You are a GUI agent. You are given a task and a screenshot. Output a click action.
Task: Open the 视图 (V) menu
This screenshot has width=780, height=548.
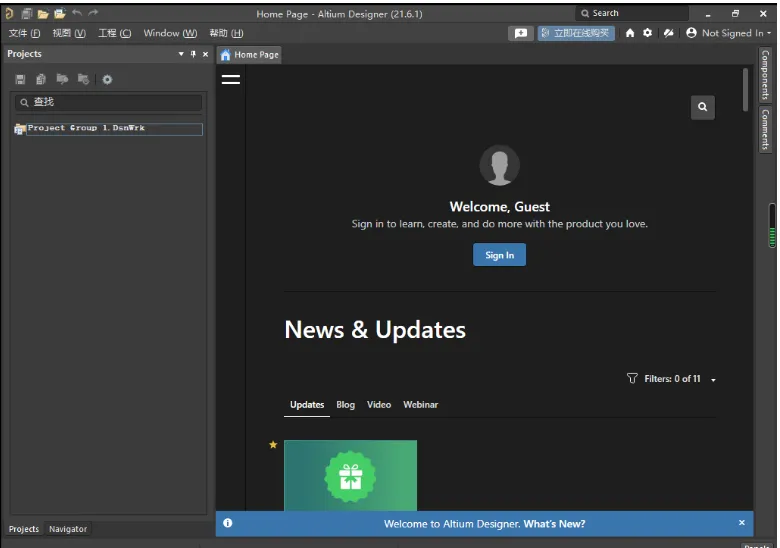click(x=69, y=33)
